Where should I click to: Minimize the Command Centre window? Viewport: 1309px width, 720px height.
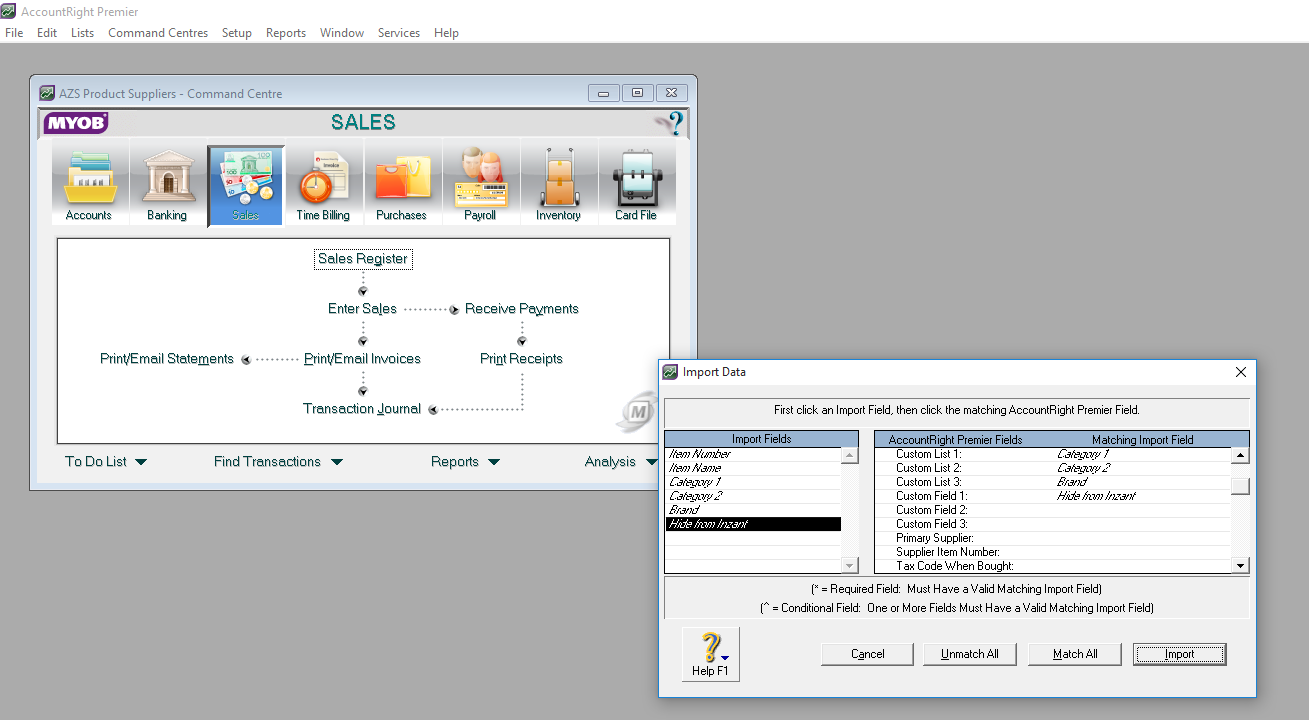pos(603,93)
